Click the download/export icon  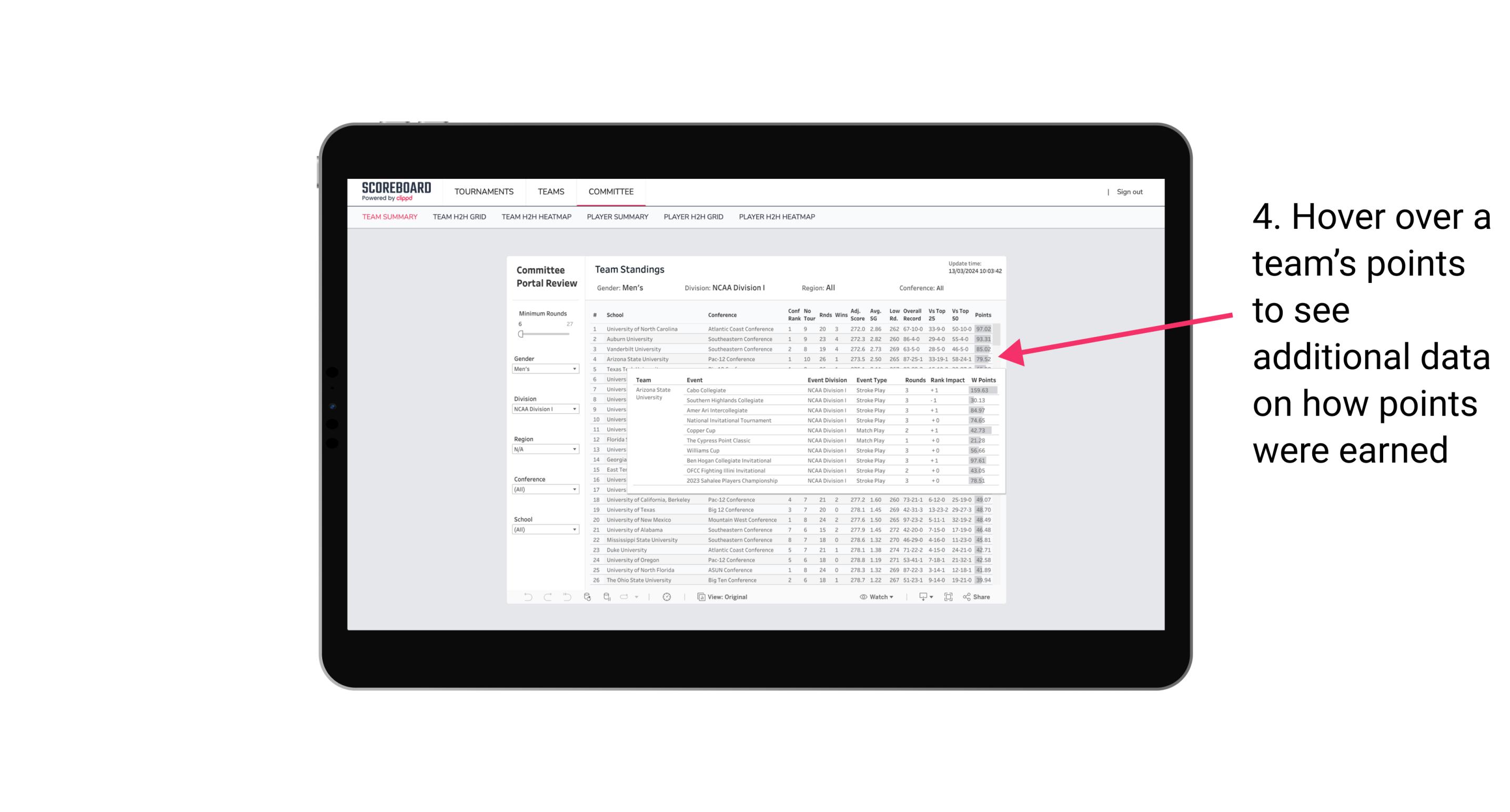pos(920,597)
